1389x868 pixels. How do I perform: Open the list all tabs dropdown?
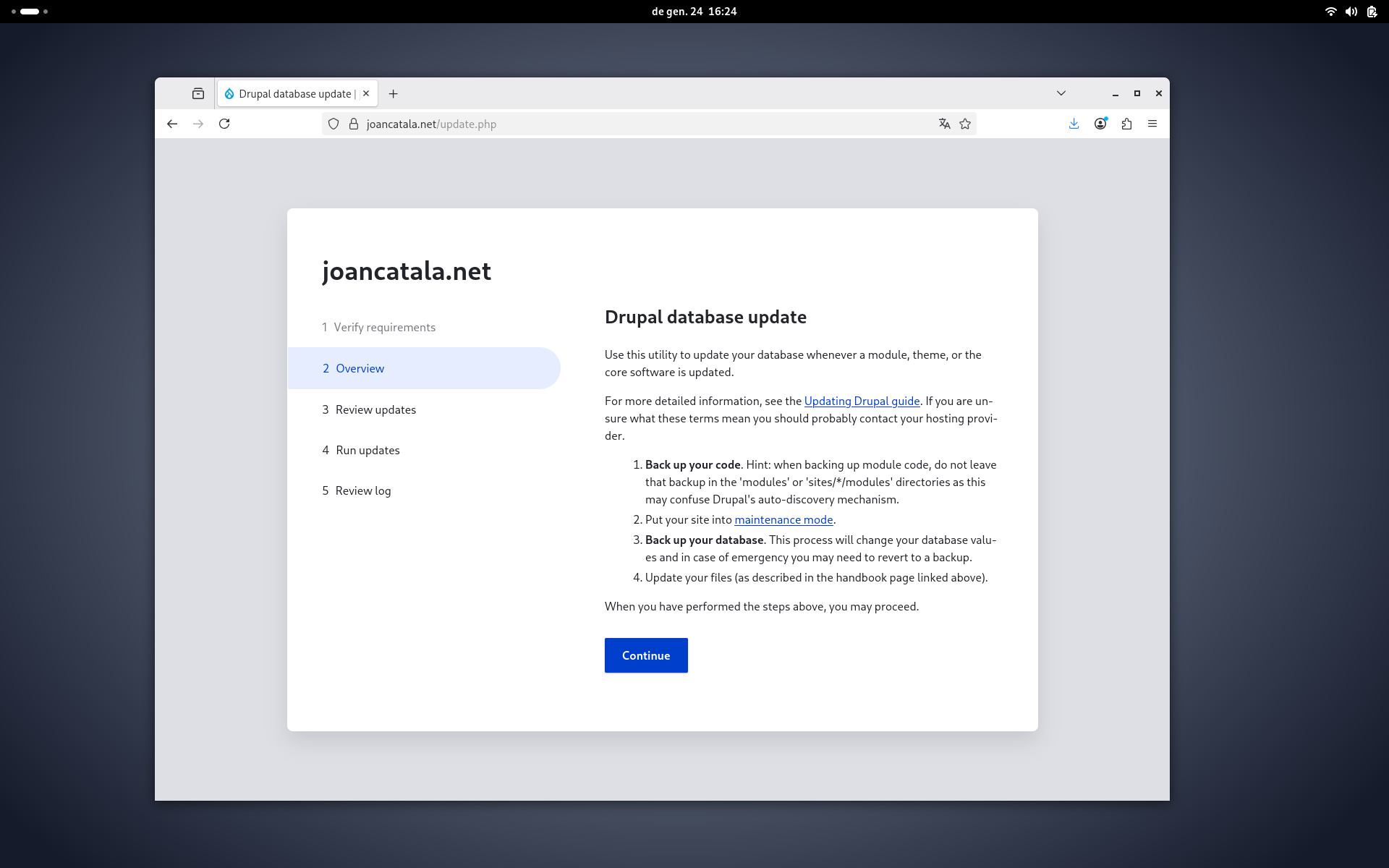pos(1061,93)
